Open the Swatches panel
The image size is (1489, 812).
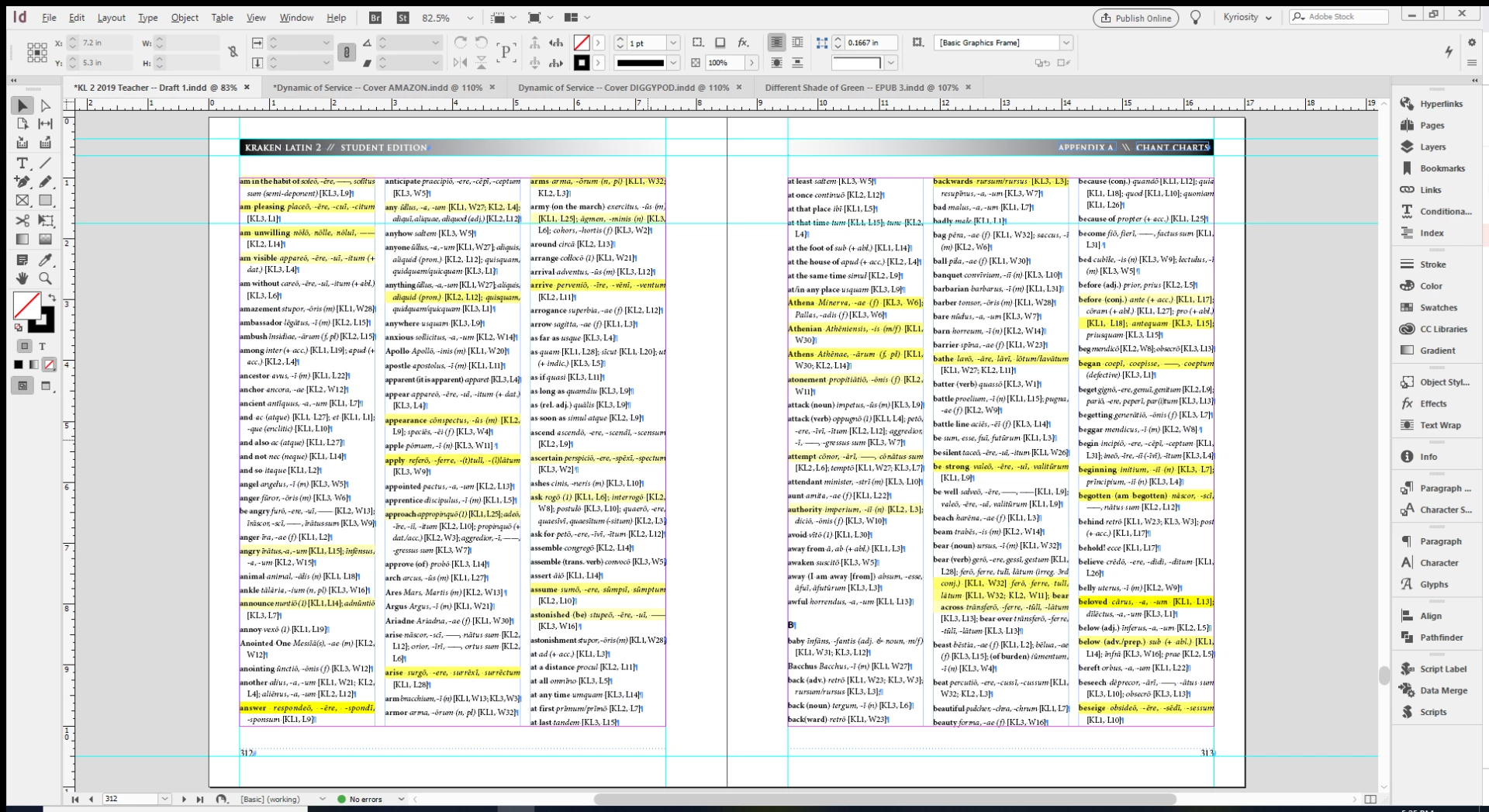click(1438, 308)
